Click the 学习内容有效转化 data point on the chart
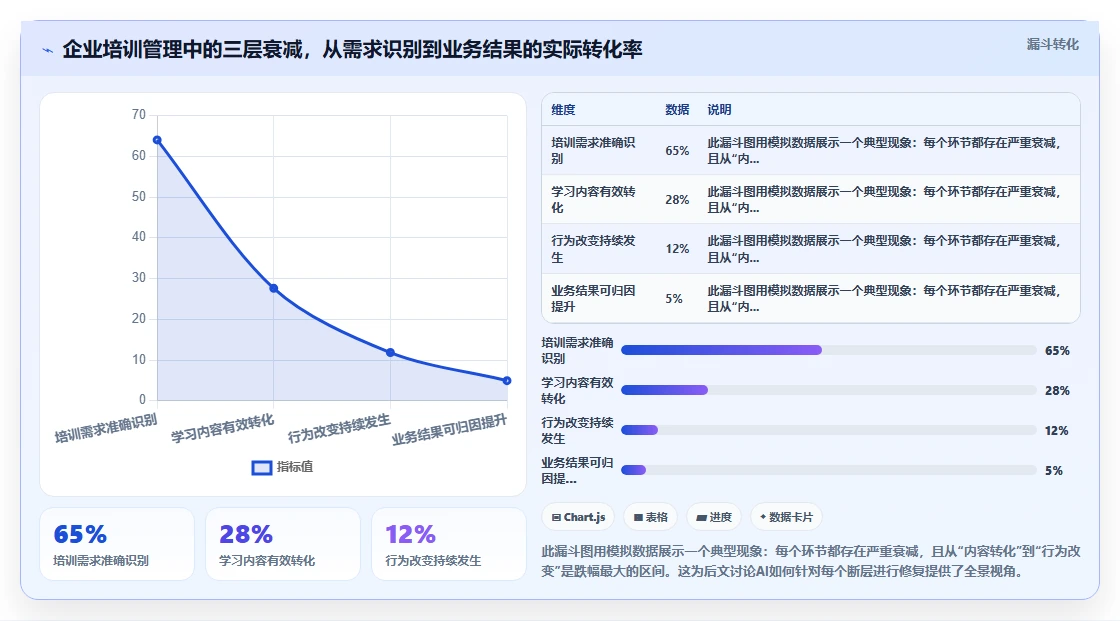This screenshot has height=621, width=1120. pos(274,288)
